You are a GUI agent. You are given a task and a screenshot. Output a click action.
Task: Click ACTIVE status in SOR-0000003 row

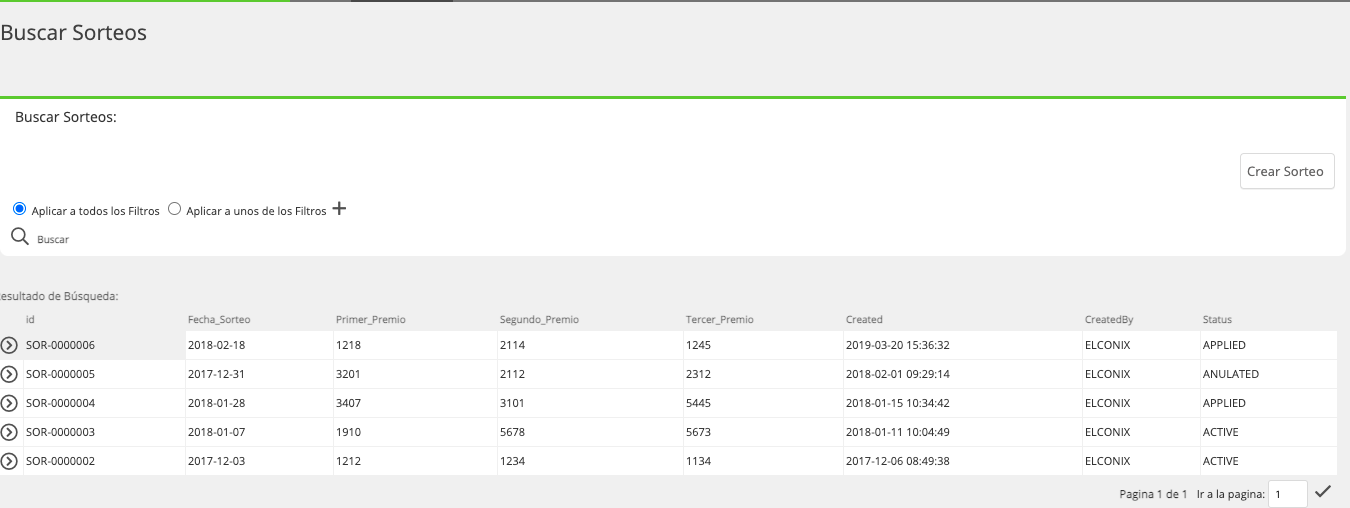tap(1220, 432)
